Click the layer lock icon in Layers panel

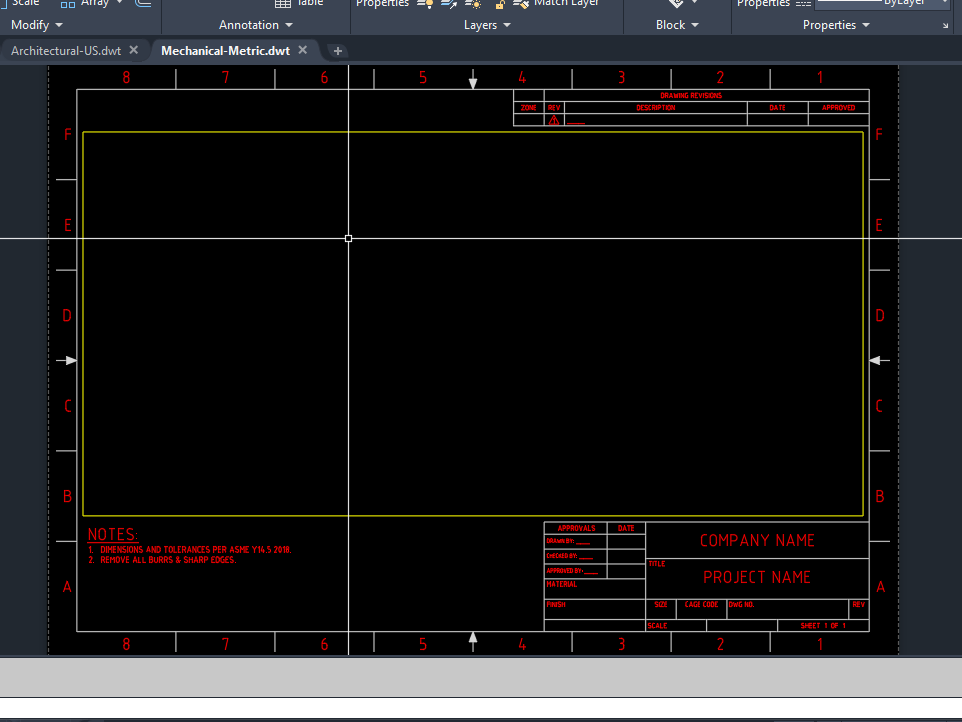tap(498, 5)
